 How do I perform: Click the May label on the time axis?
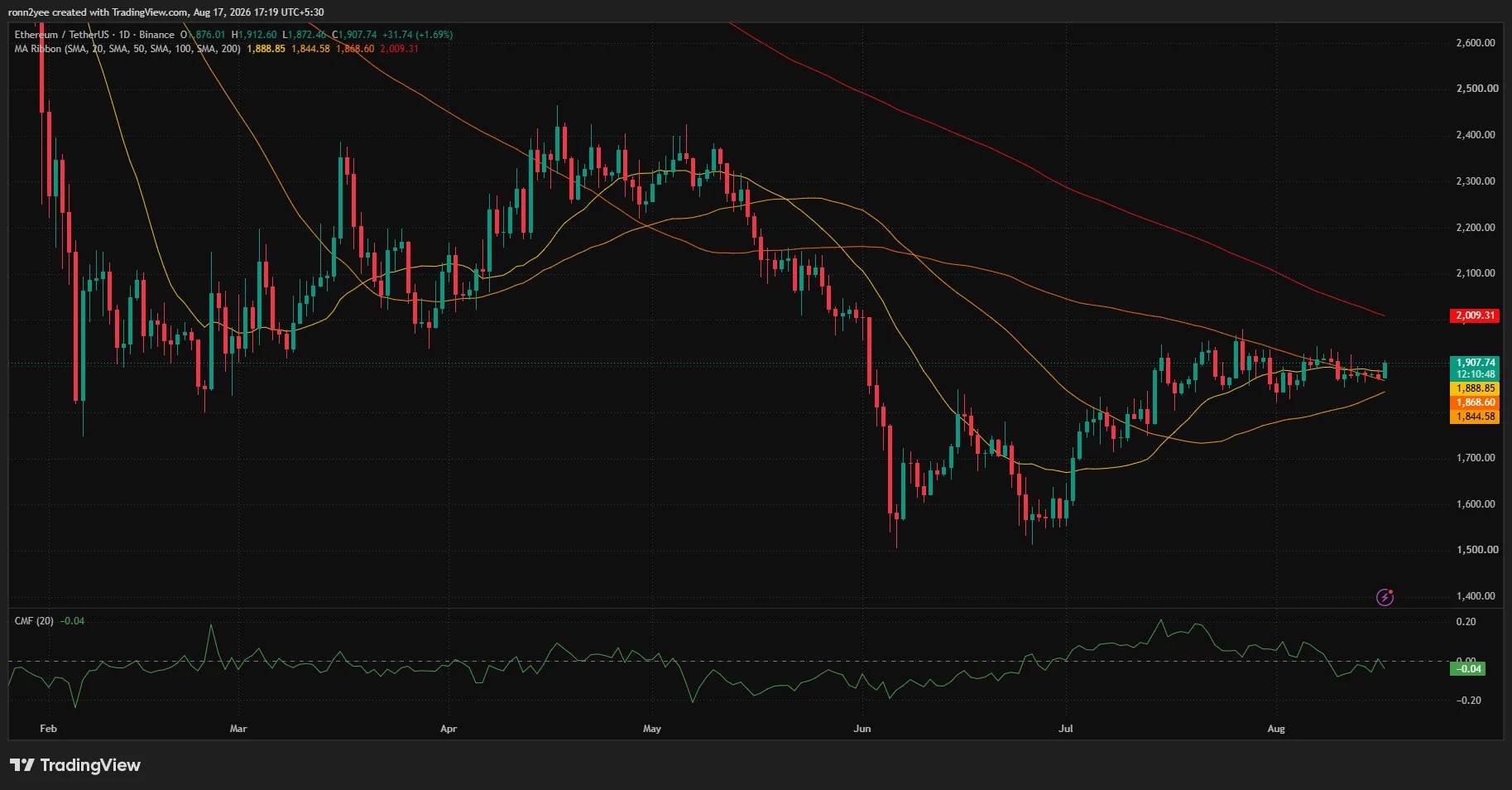pyautogui.click(x=652, y=729)
